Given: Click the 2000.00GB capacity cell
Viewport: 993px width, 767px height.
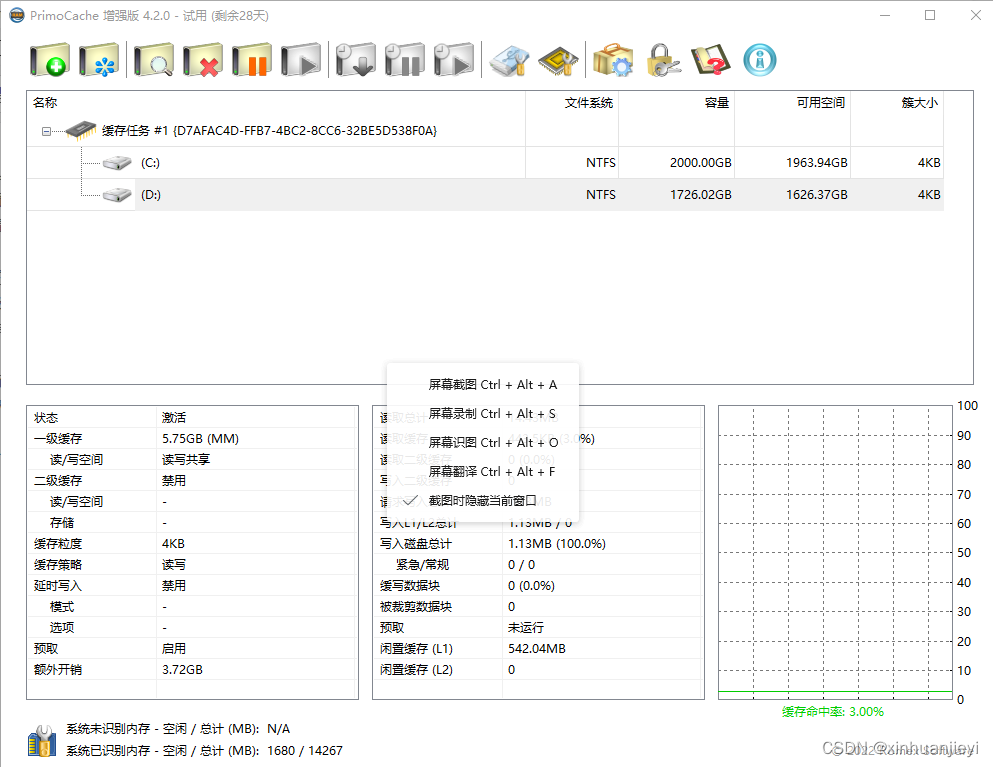Looking at the screenshot, I should [700, 163].
